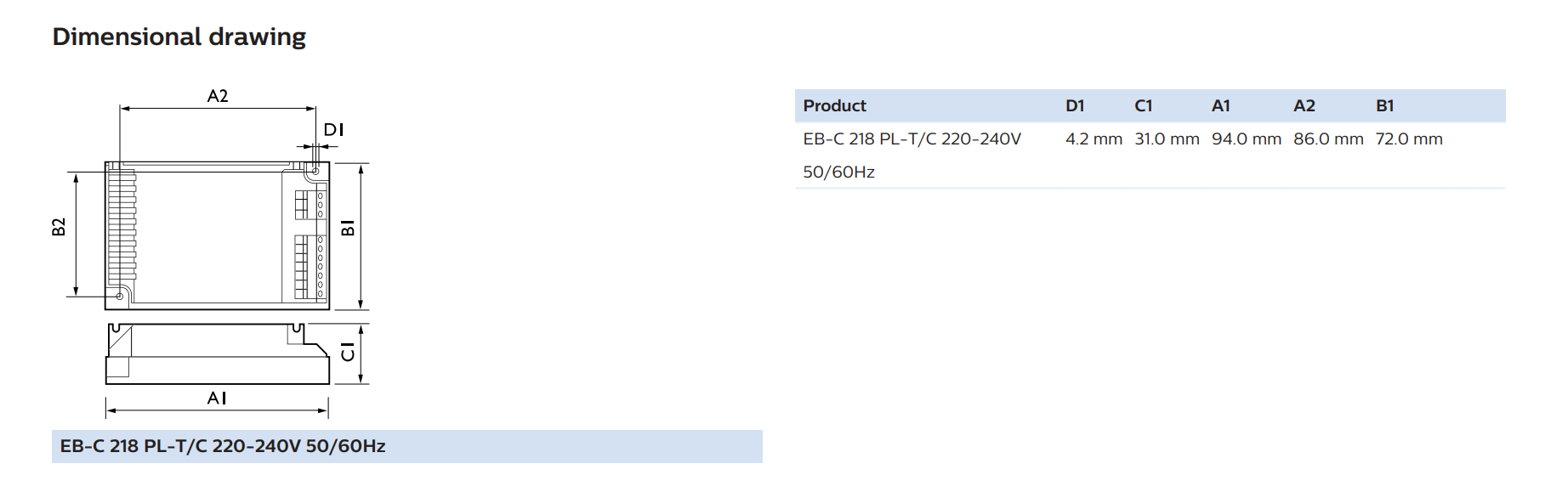The width and height of the screenshot is (1568, 492).
Task: Click the top-view ballast drawing
Action: (x=217, y=235)
